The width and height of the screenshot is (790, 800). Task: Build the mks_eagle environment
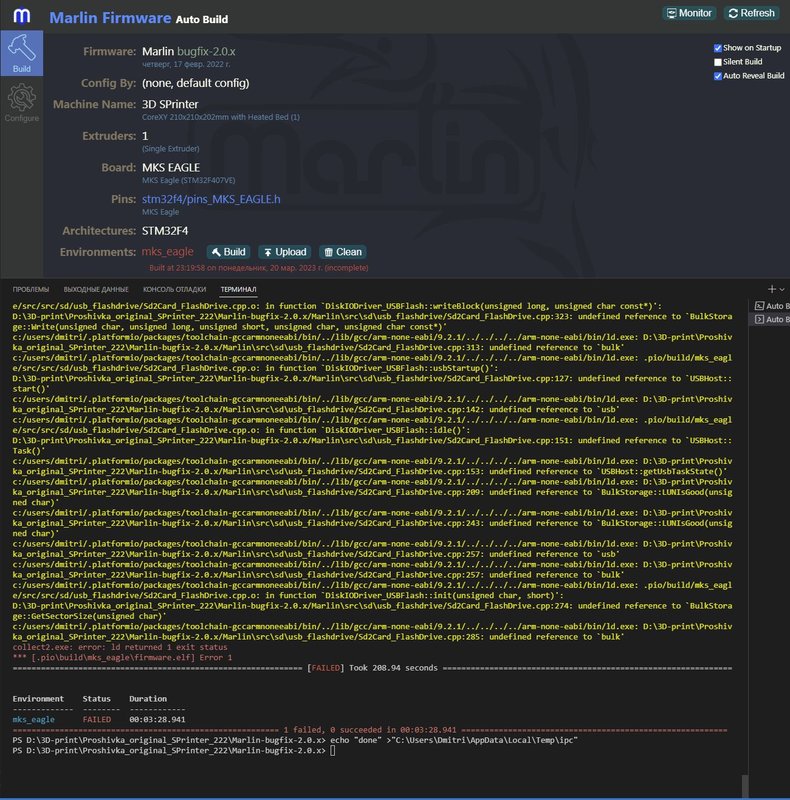(x=228, y=252)
